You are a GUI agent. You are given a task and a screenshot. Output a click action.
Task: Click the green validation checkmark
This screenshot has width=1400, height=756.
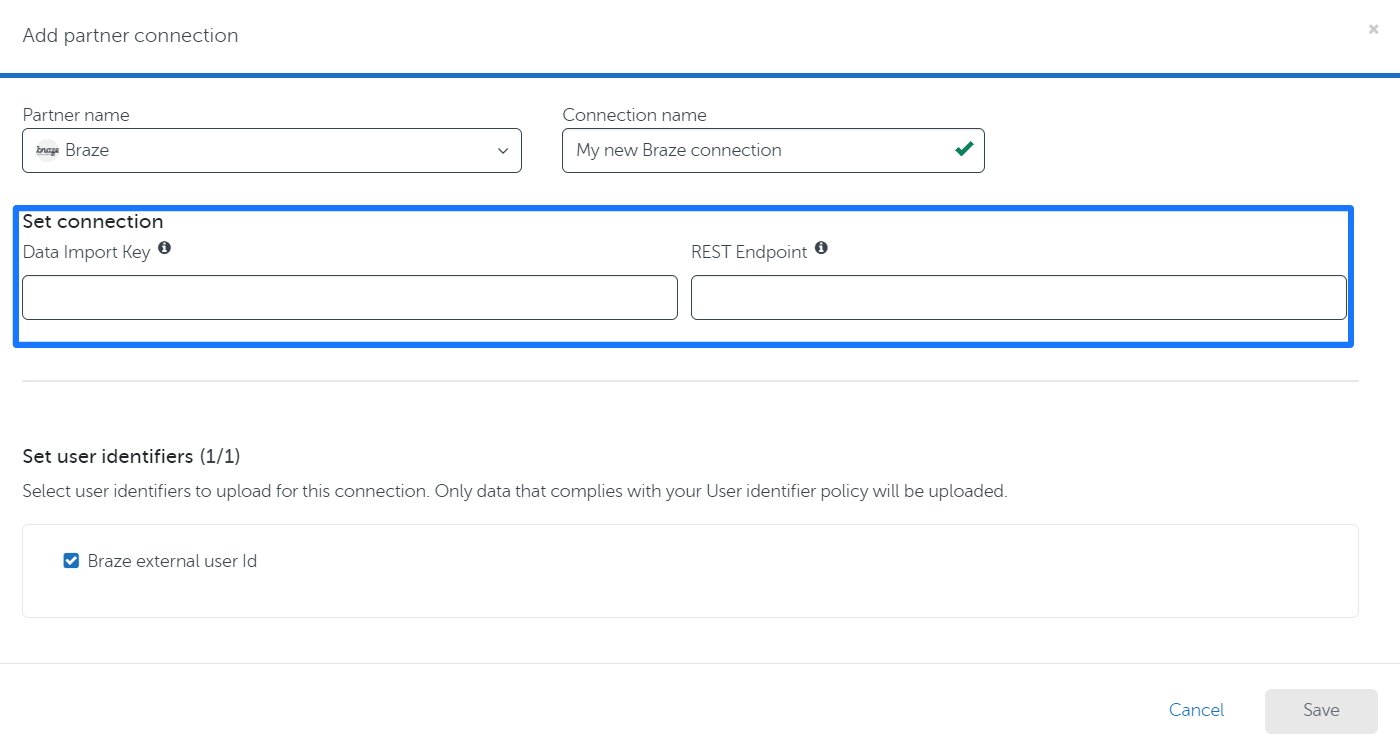(x=963, y=150)
